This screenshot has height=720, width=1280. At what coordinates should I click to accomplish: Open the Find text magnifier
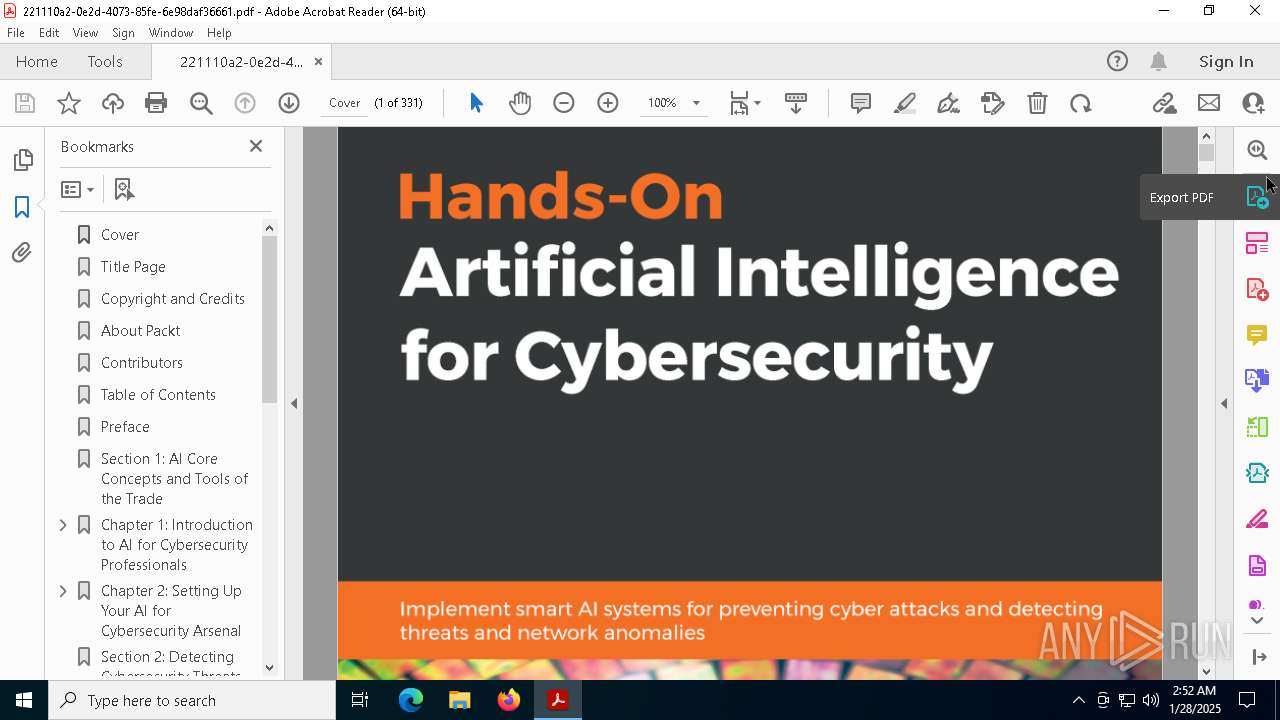(x=201, y=103)
